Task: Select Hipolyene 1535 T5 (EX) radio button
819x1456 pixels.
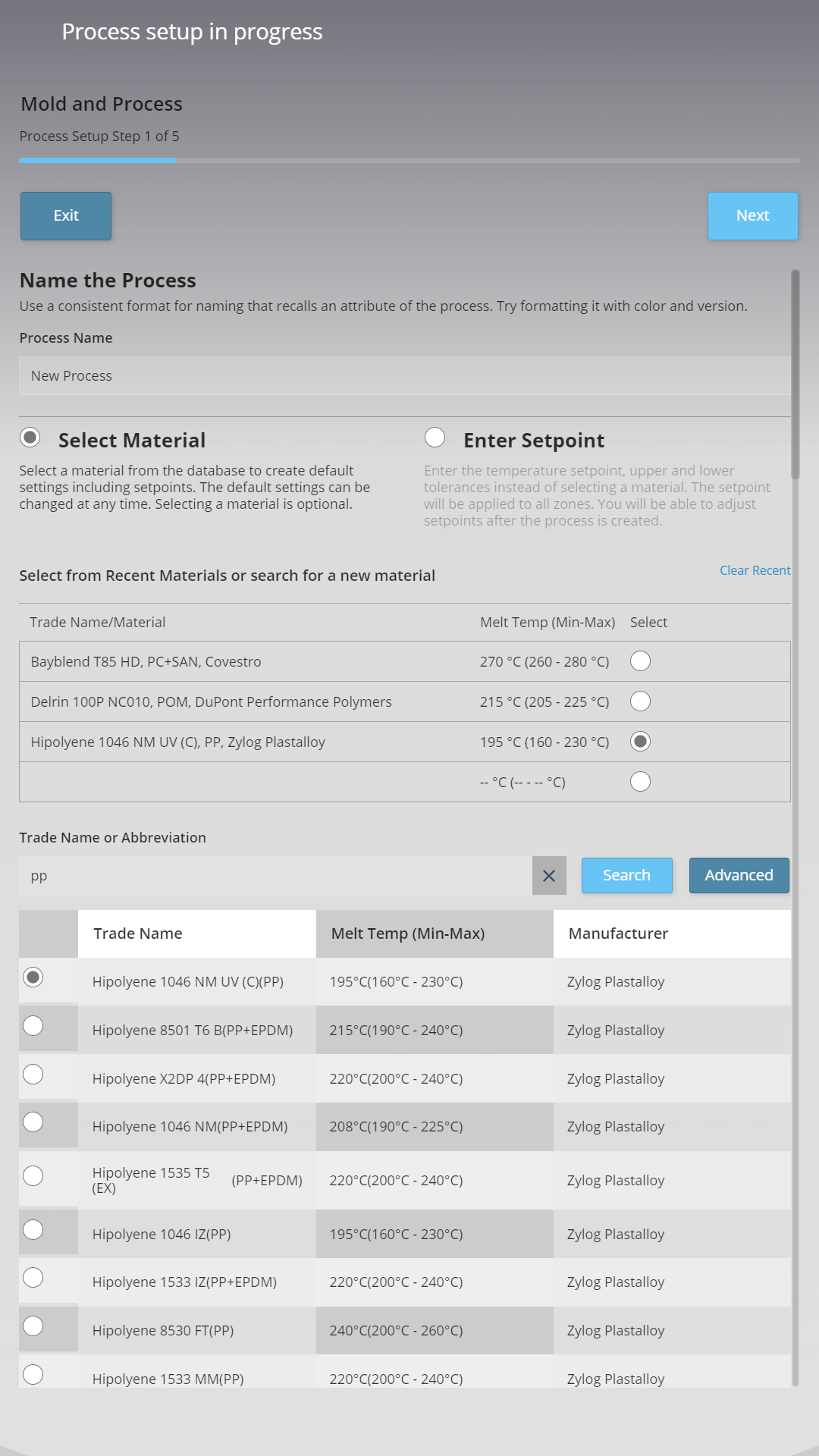Action: pos(33,1176)
